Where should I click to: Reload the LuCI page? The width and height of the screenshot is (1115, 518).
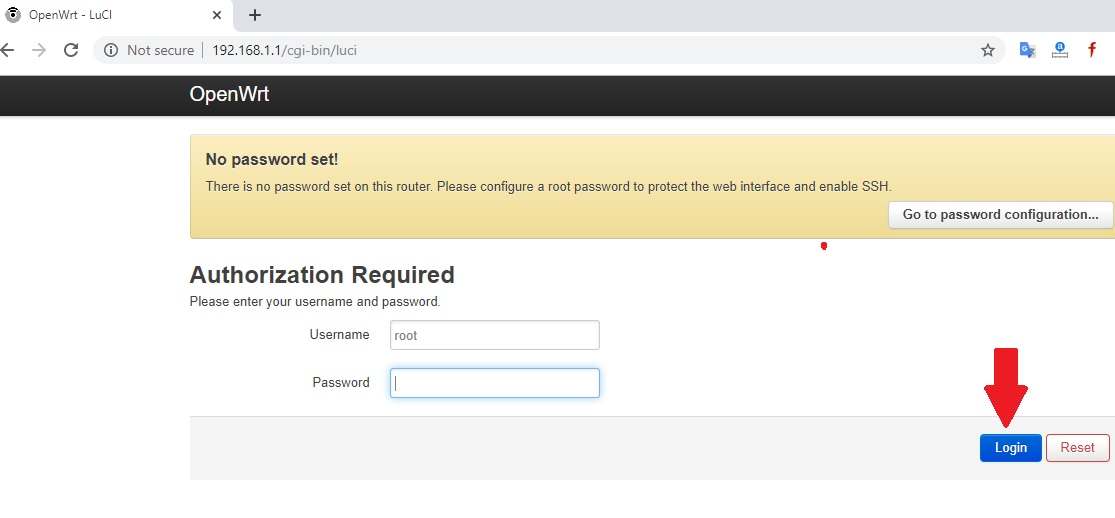(71, 50)
